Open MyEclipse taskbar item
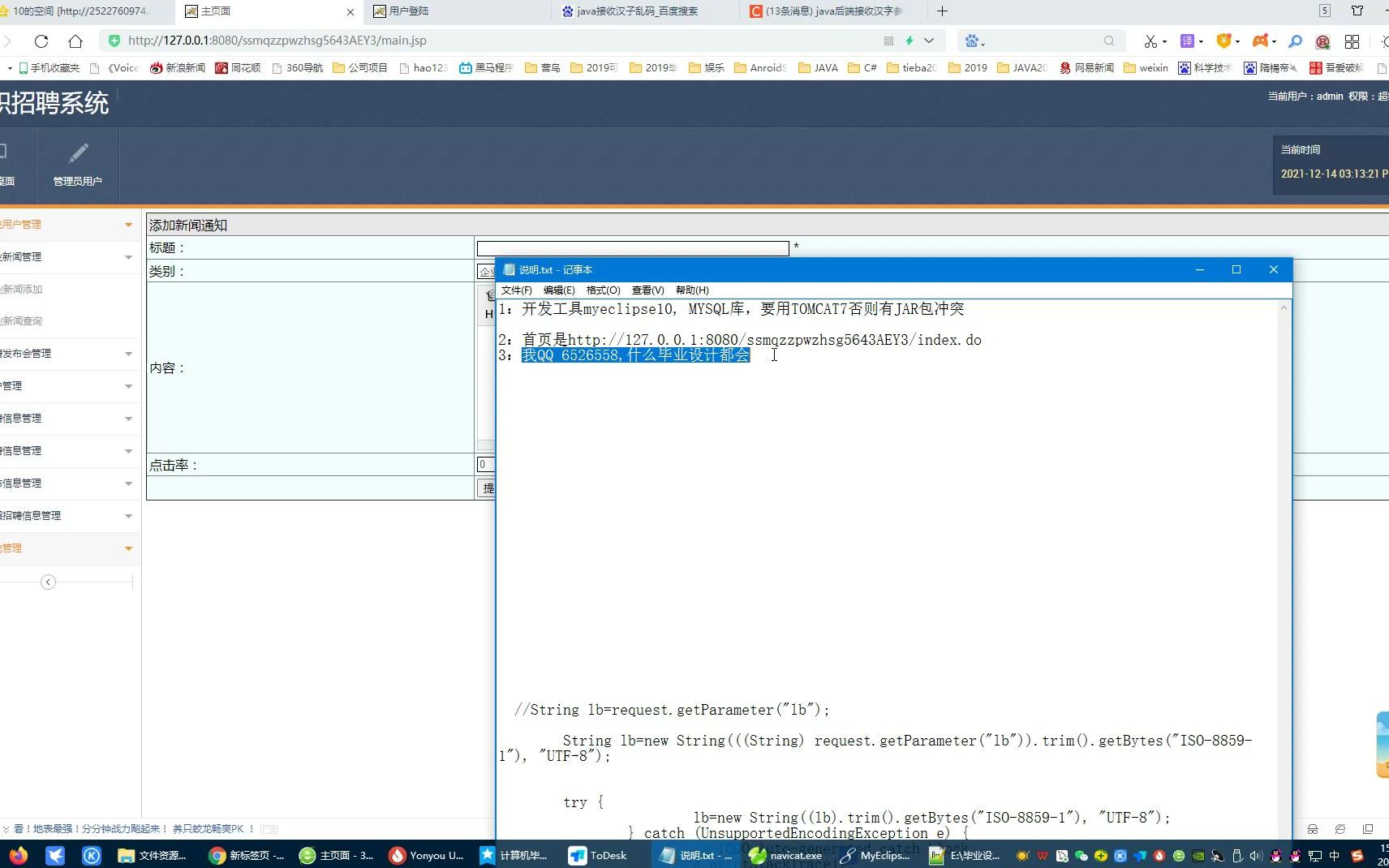The width and height of the screenshot is (1389, 868). pos(875,855)
